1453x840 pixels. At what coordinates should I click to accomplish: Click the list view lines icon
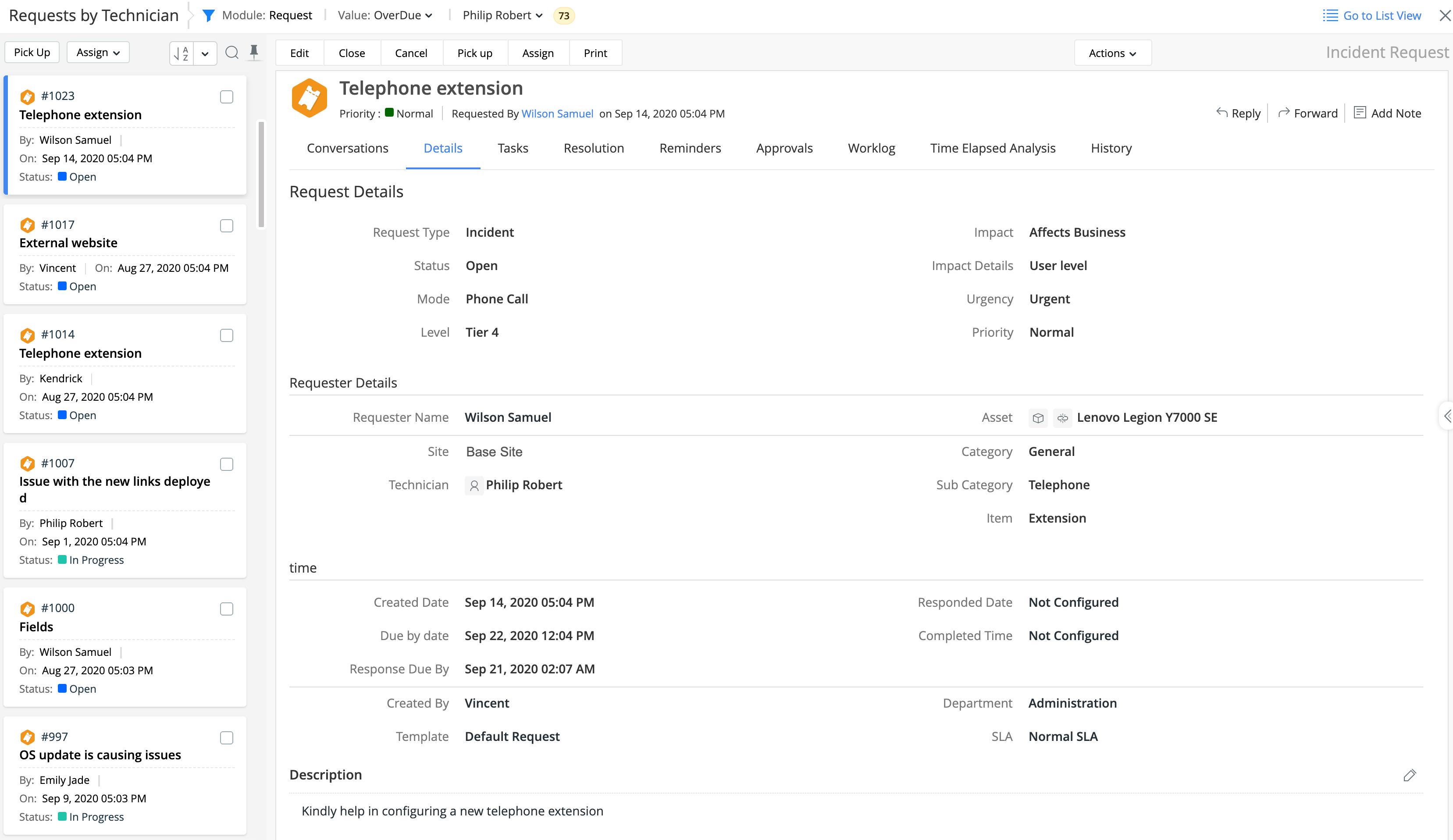pos(1330,16)
